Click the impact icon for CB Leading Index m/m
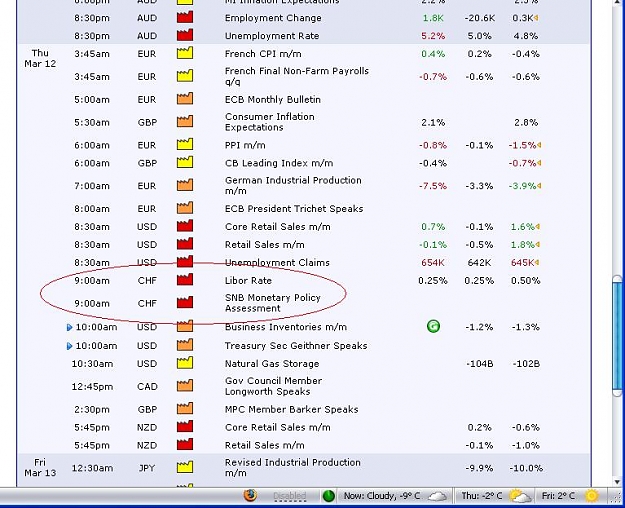The height and width of the screenshot is (508, 625). tap(185, 162)
